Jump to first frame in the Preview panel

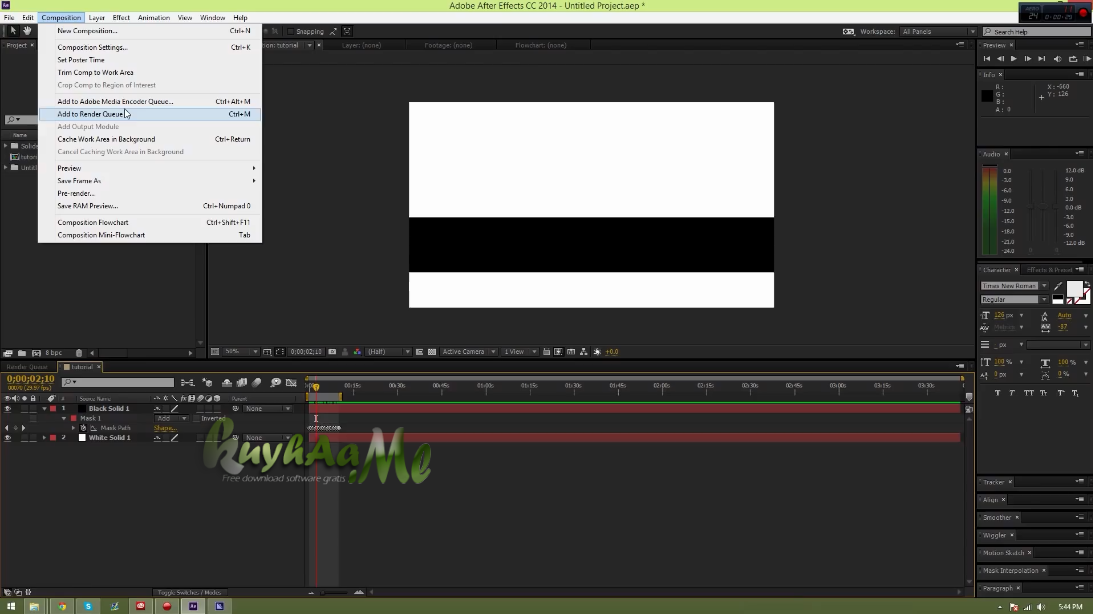click(986, 59)
